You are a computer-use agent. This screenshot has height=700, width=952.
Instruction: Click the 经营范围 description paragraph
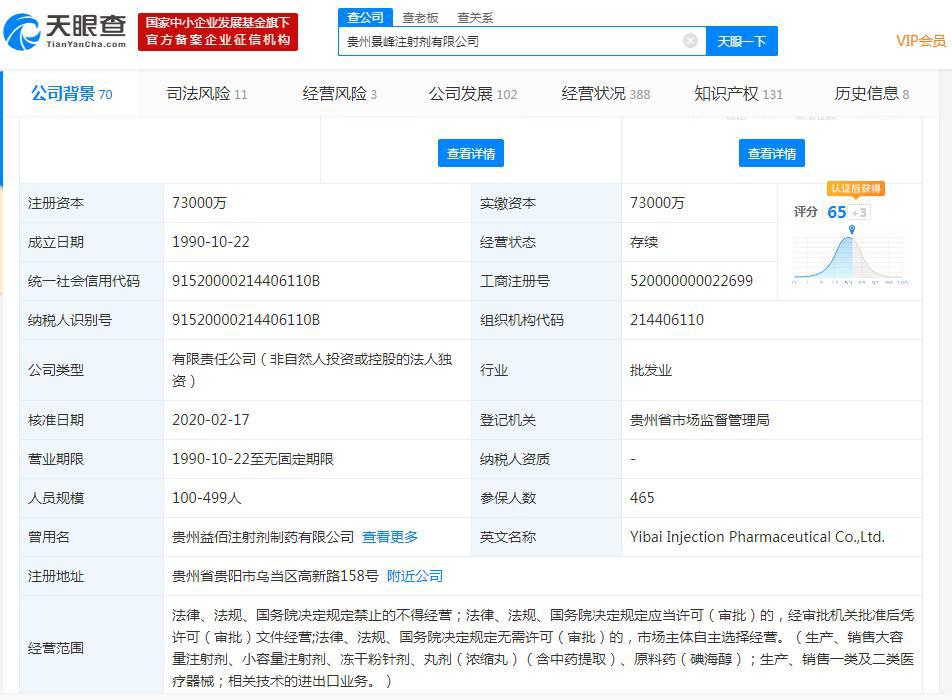coord(543,648)
